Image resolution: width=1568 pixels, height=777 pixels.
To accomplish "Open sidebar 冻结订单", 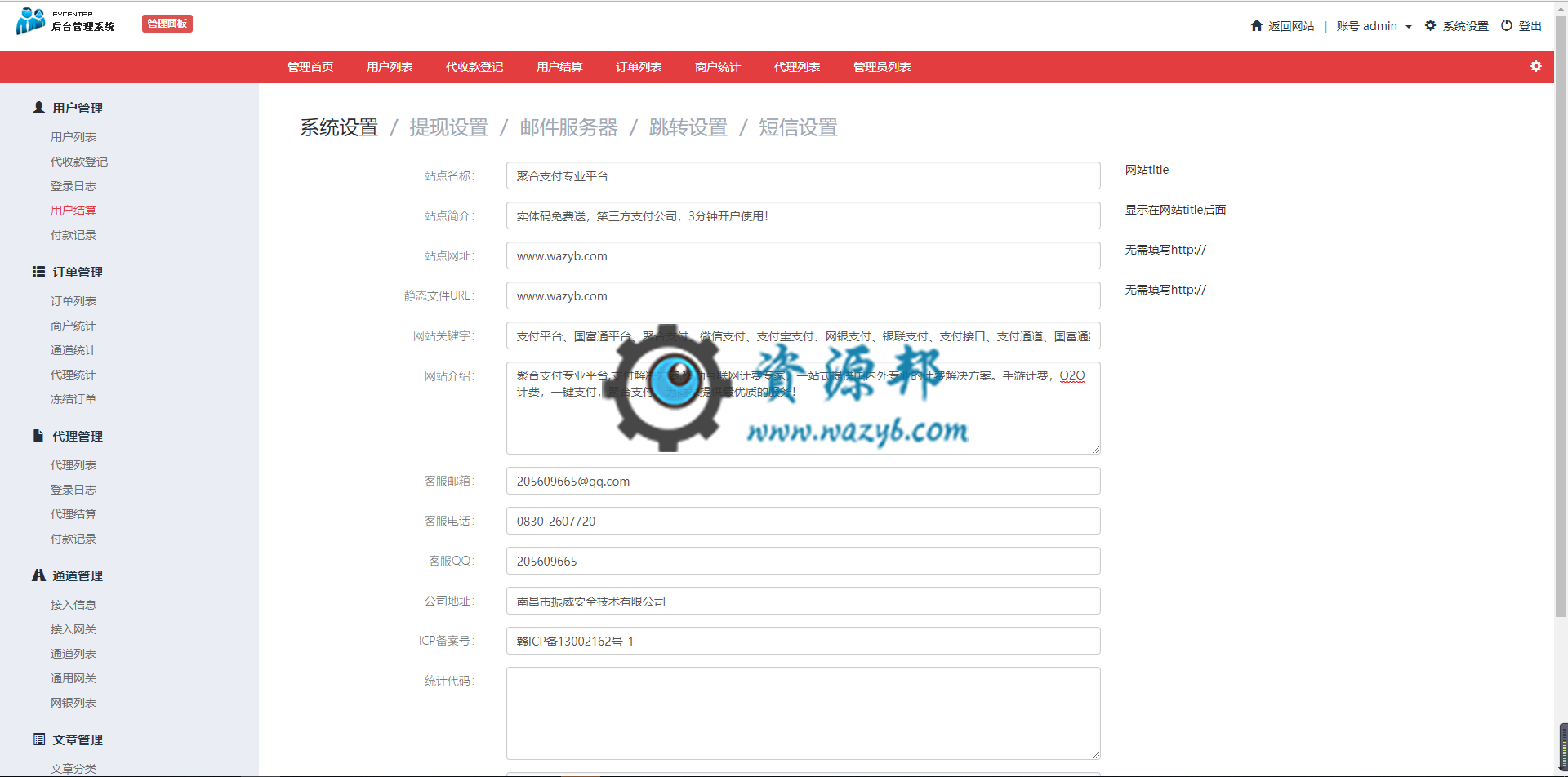I will pyautogui.click(x=73, y=399).
